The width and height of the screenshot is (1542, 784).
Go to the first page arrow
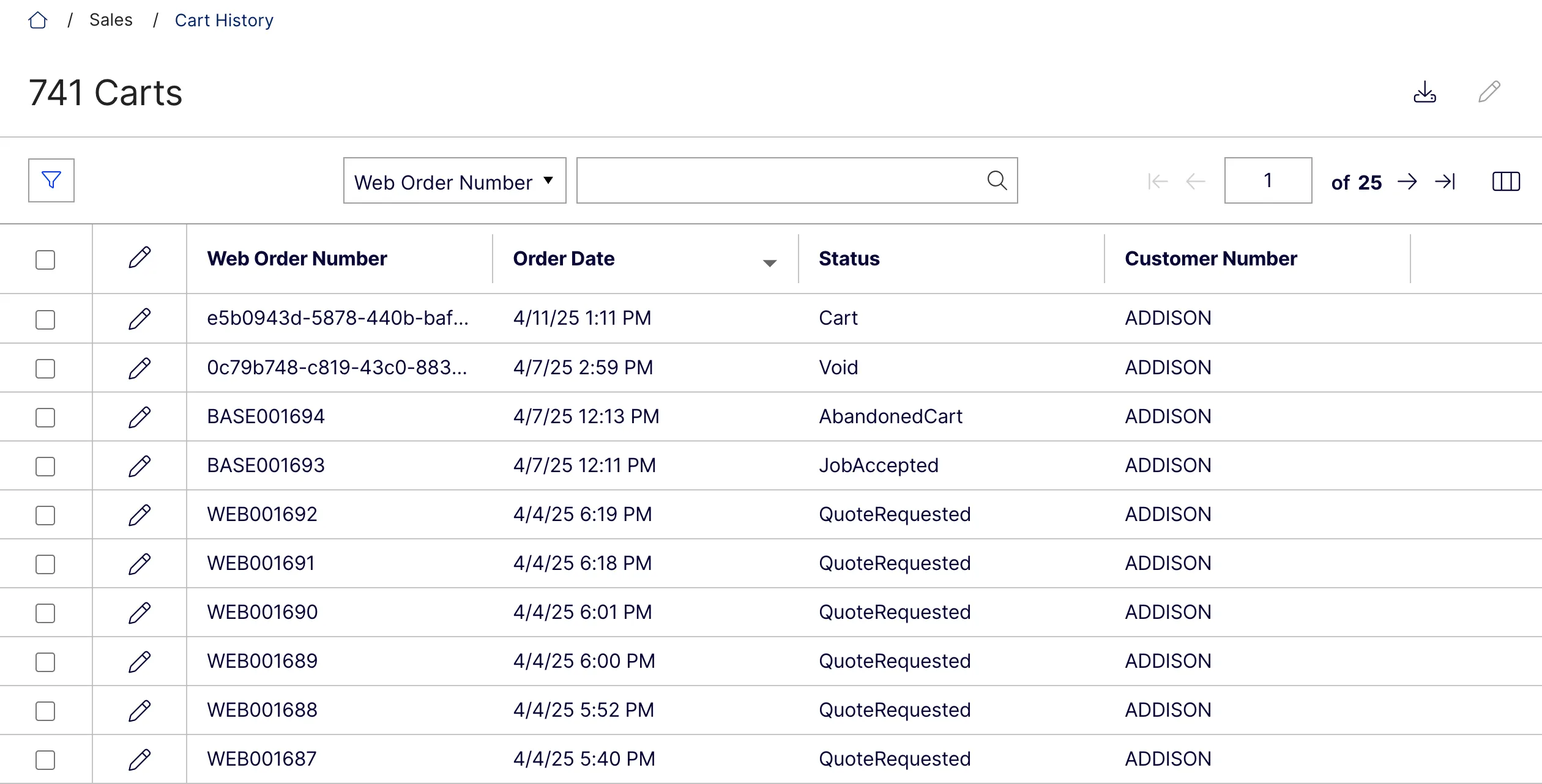pyautogui.click(x=1158, y=182)
